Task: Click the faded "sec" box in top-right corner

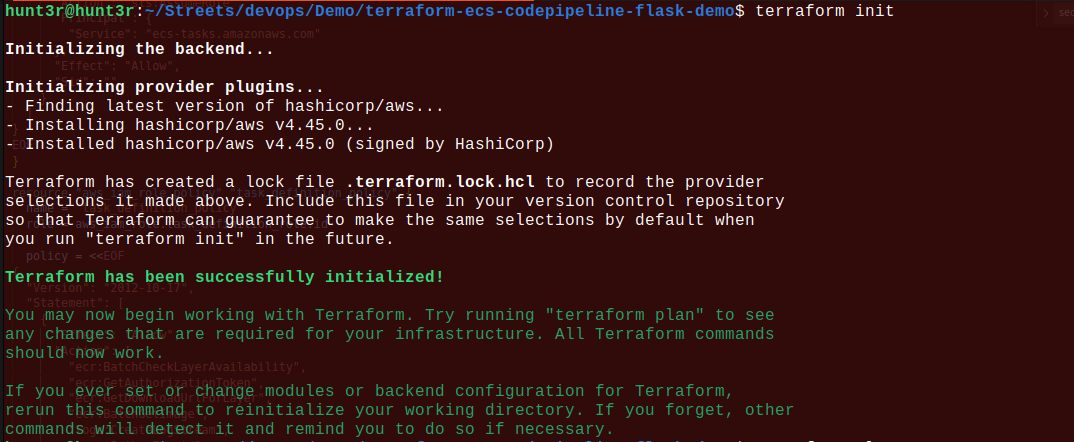Action: click(x=1064, y=14)
